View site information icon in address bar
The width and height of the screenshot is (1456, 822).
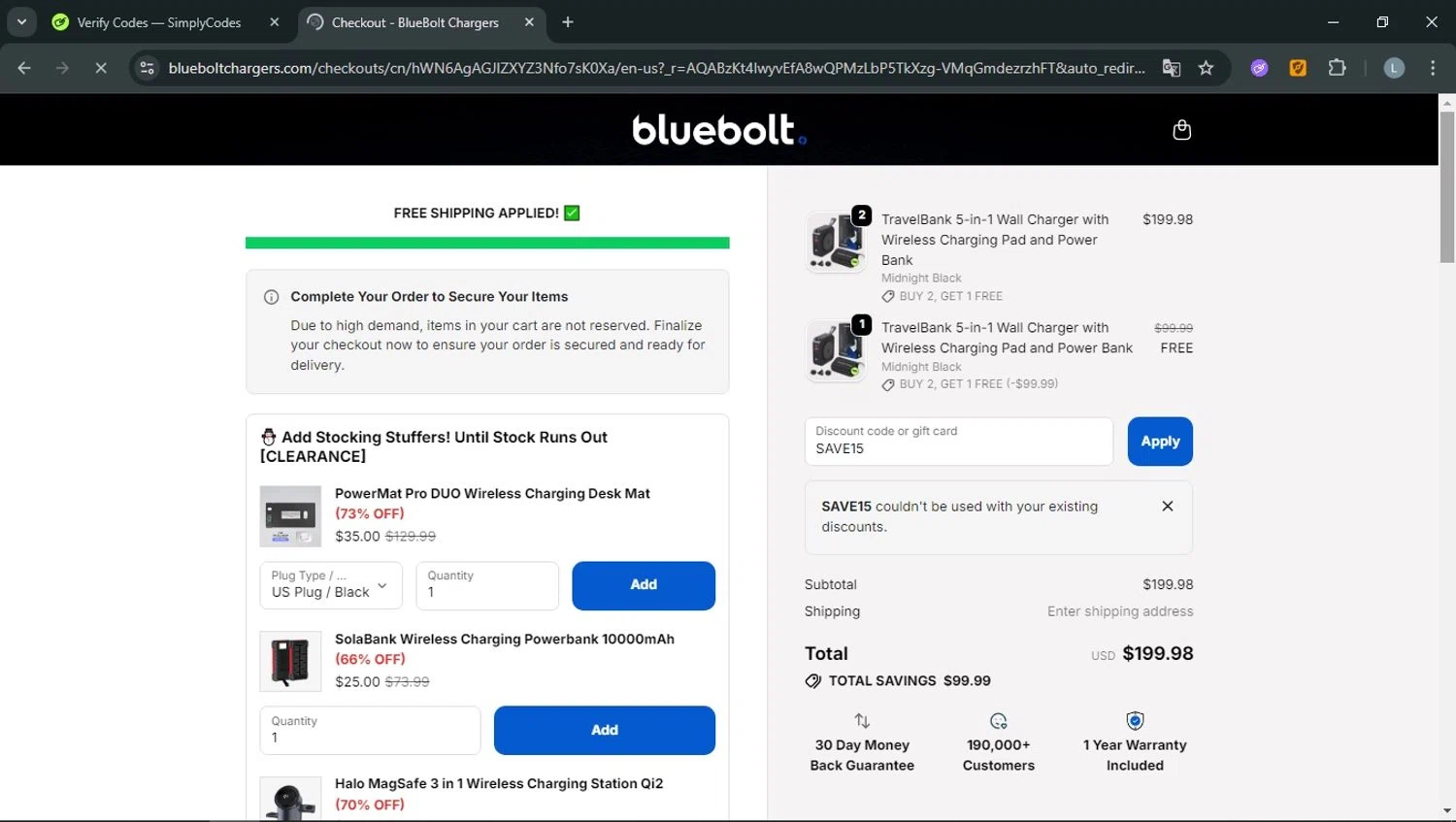coord(148,68)
